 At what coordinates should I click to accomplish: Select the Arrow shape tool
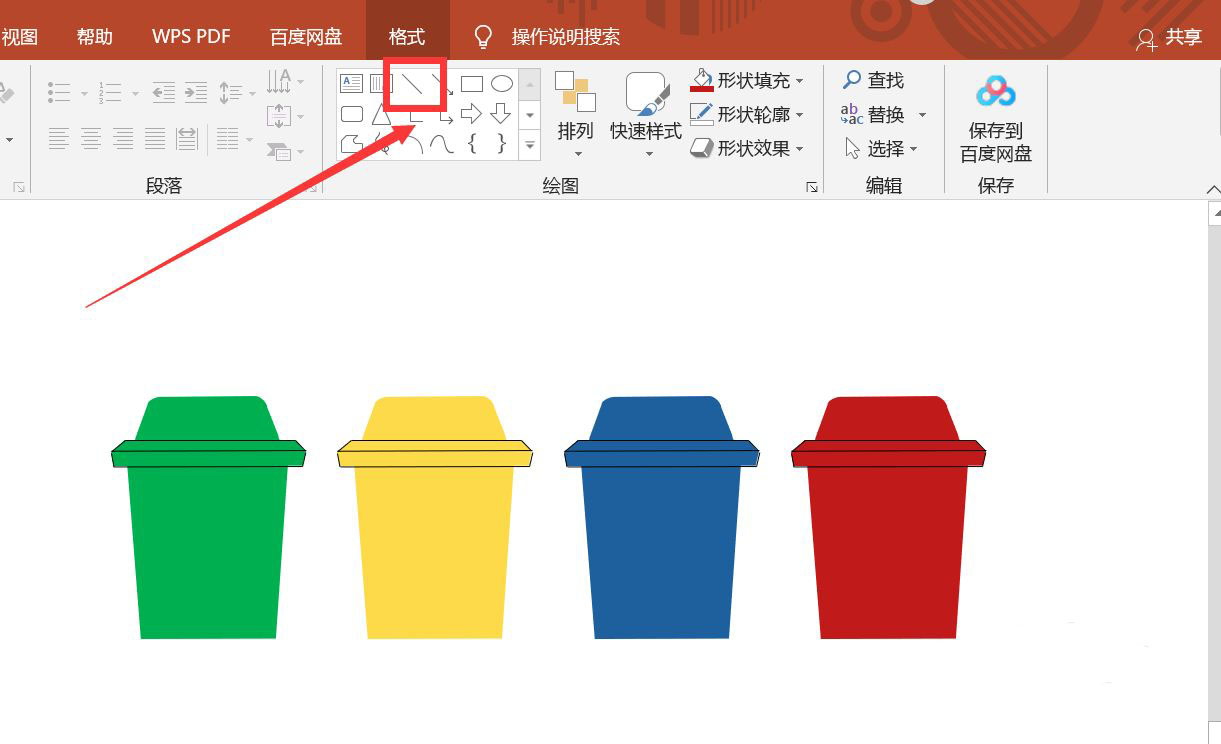coord(442,84)
